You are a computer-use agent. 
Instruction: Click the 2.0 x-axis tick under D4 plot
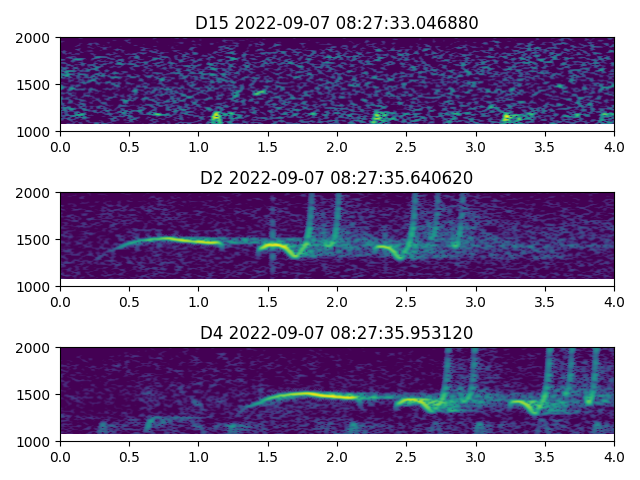(x=337, y=456)
